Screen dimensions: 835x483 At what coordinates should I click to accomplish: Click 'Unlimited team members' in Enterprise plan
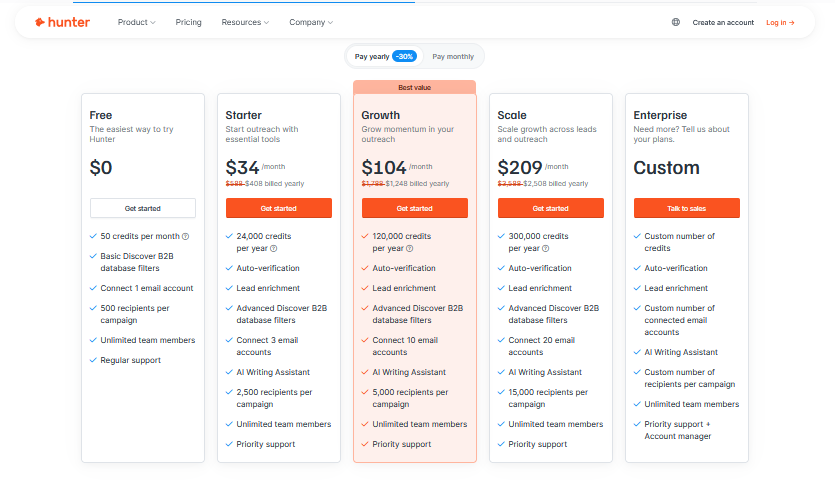click(x=692, y=404)
